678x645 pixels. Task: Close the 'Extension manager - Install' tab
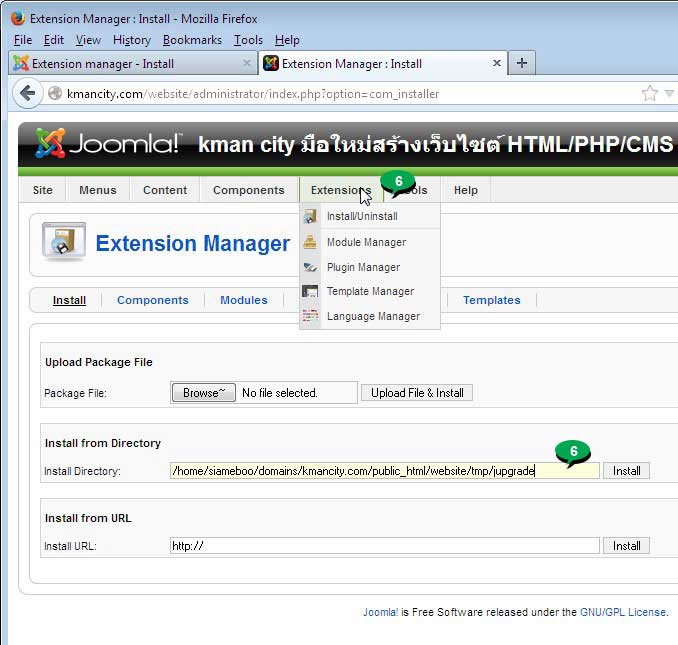(x=246, y=63)
